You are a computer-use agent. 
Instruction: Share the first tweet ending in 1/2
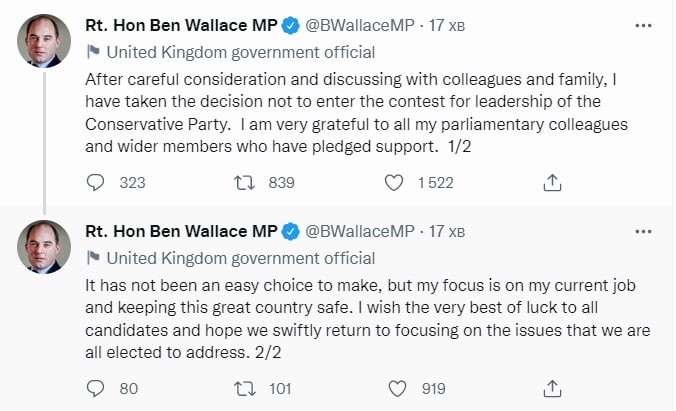pos(551,182)
